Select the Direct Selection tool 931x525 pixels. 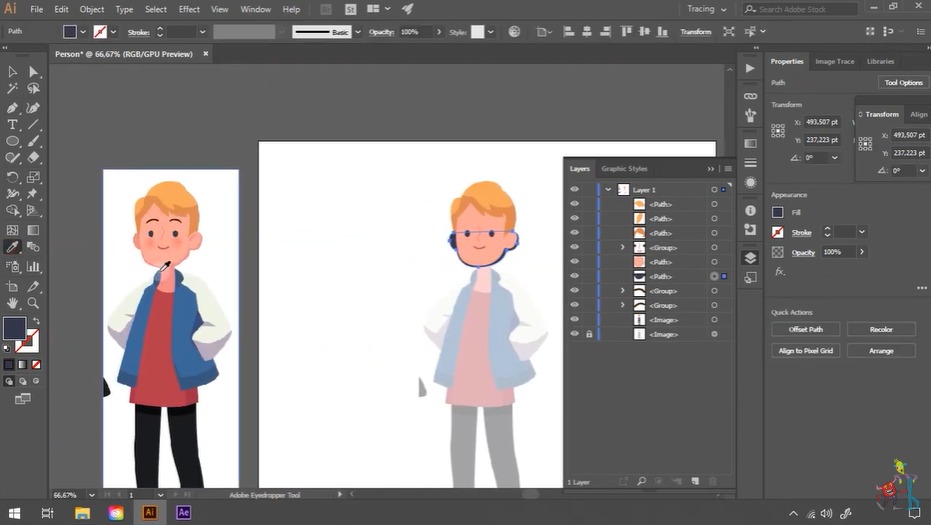(x=33, y=71)
